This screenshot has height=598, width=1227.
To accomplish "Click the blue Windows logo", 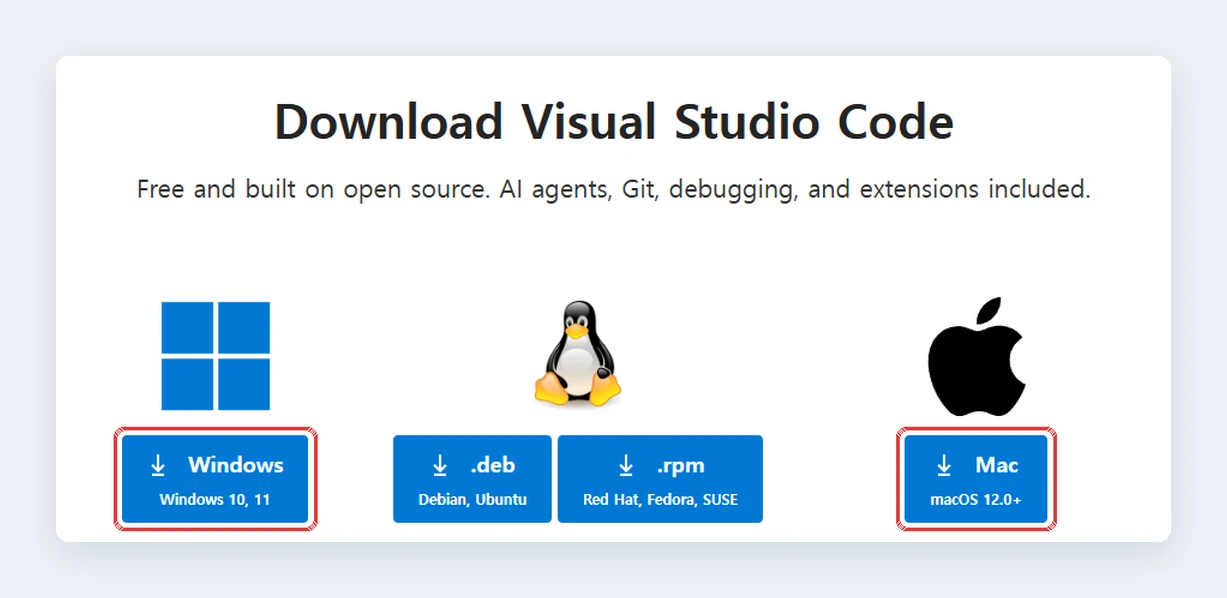I will [215, 356].
